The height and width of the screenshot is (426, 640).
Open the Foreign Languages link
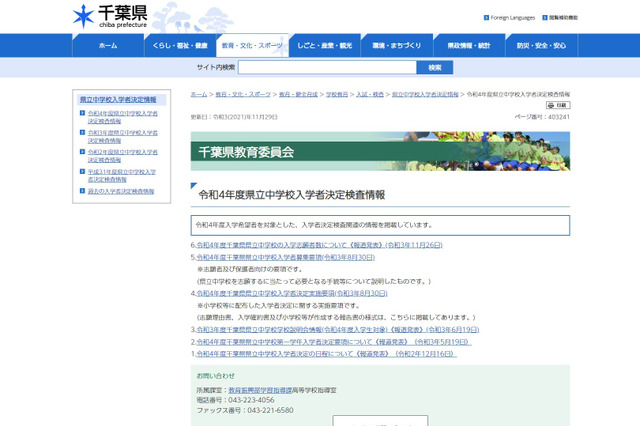click(x=513, y=18)
